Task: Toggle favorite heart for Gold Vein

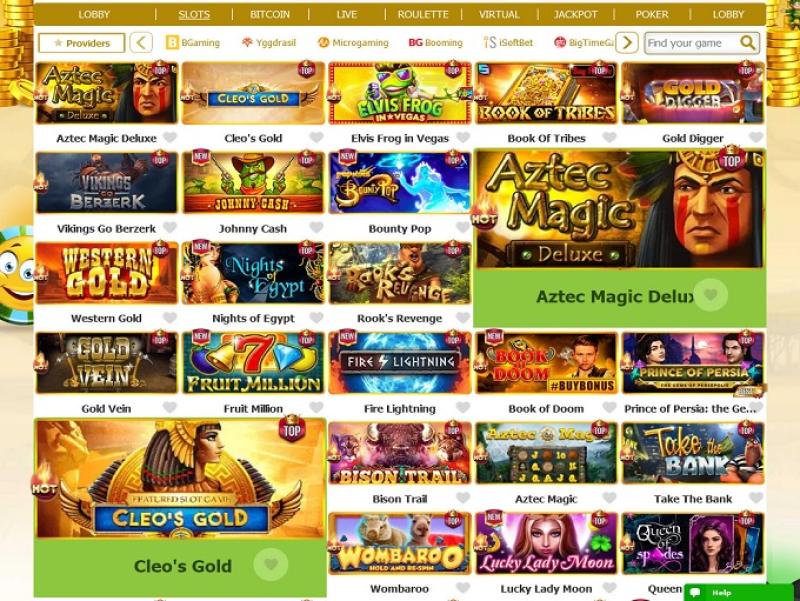Action: [x=170, y=408]
